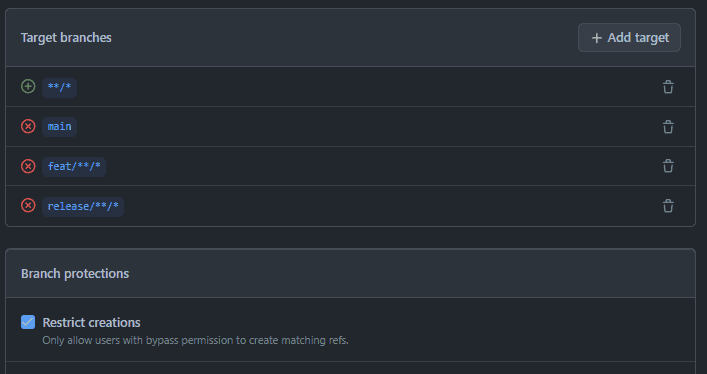Open the Add target dropdown button
Image resolution: width=707 pixels, height=374 pixels.
(x=629, y=37)
